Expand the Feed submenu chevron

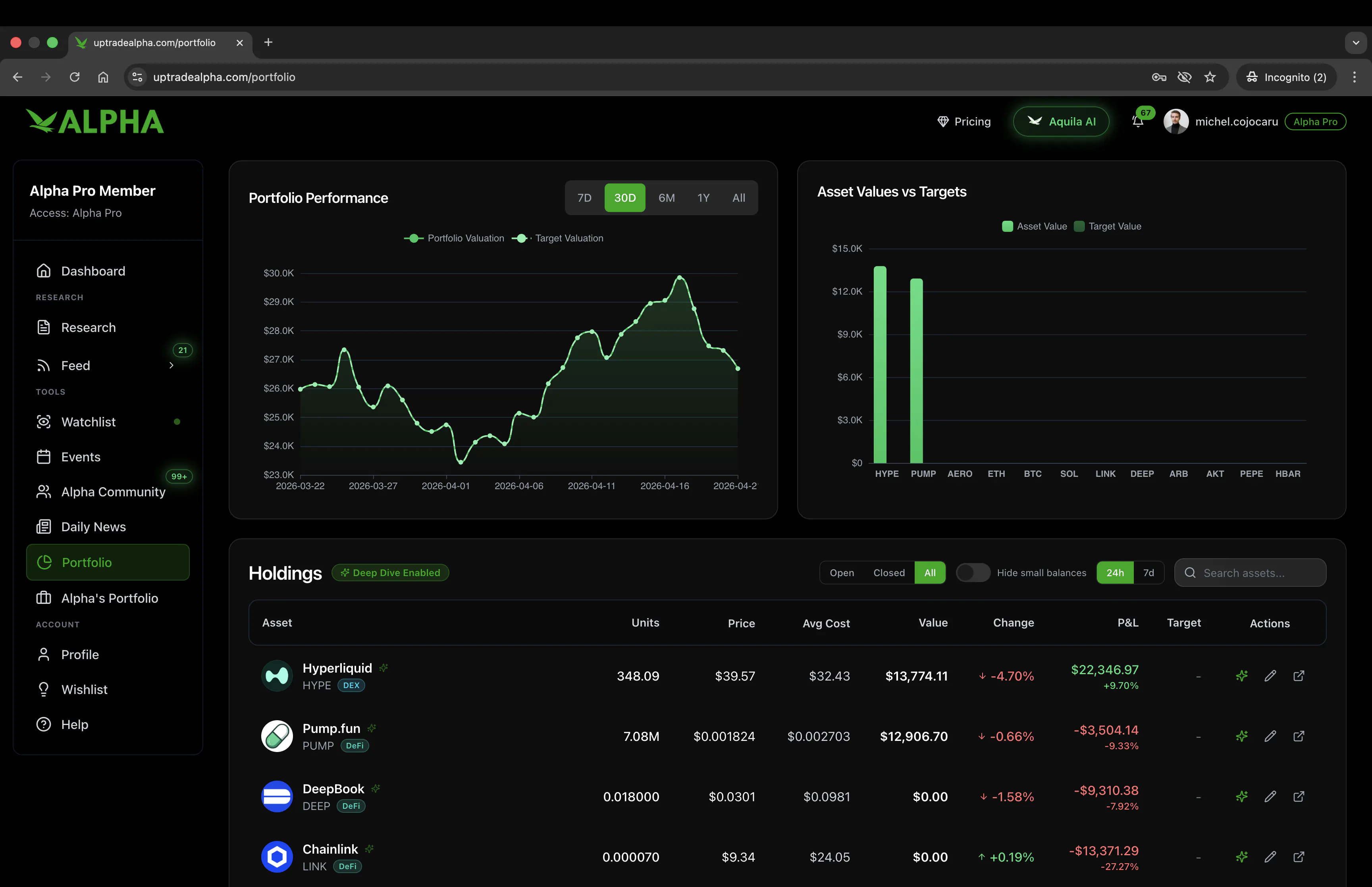click(171, 366)
